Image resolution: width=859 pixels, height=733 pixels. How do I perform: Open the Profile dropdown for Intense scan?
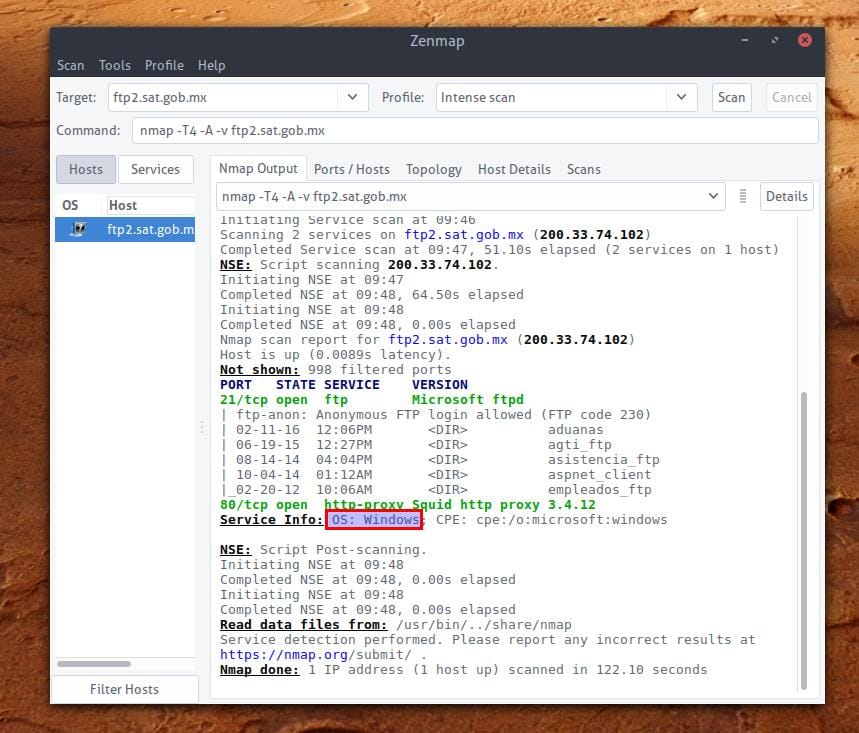tap(681, 97)
